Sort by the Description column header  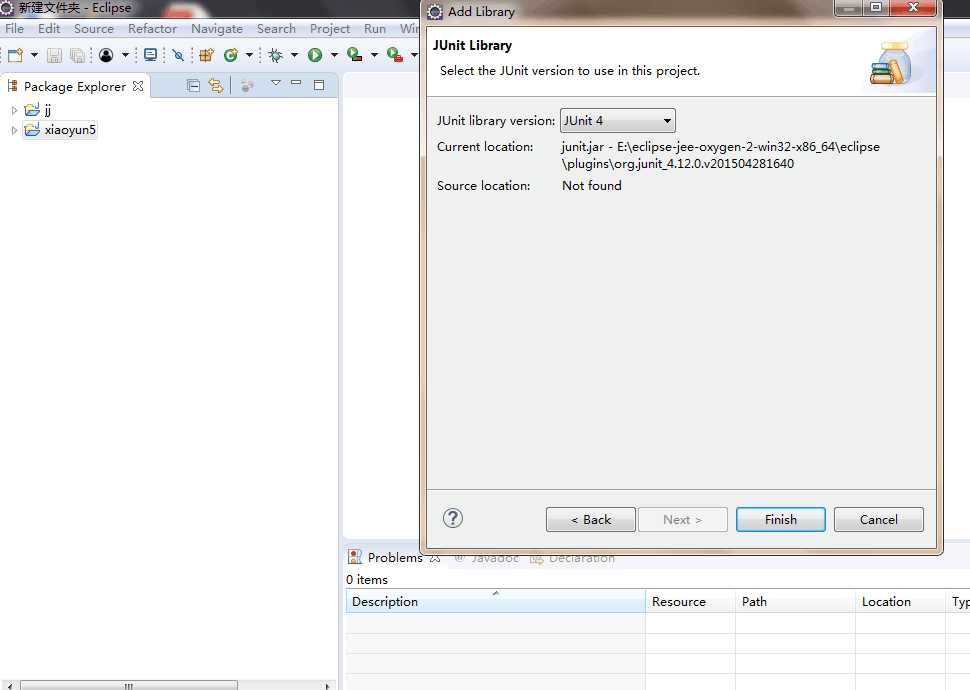[495, 602]
